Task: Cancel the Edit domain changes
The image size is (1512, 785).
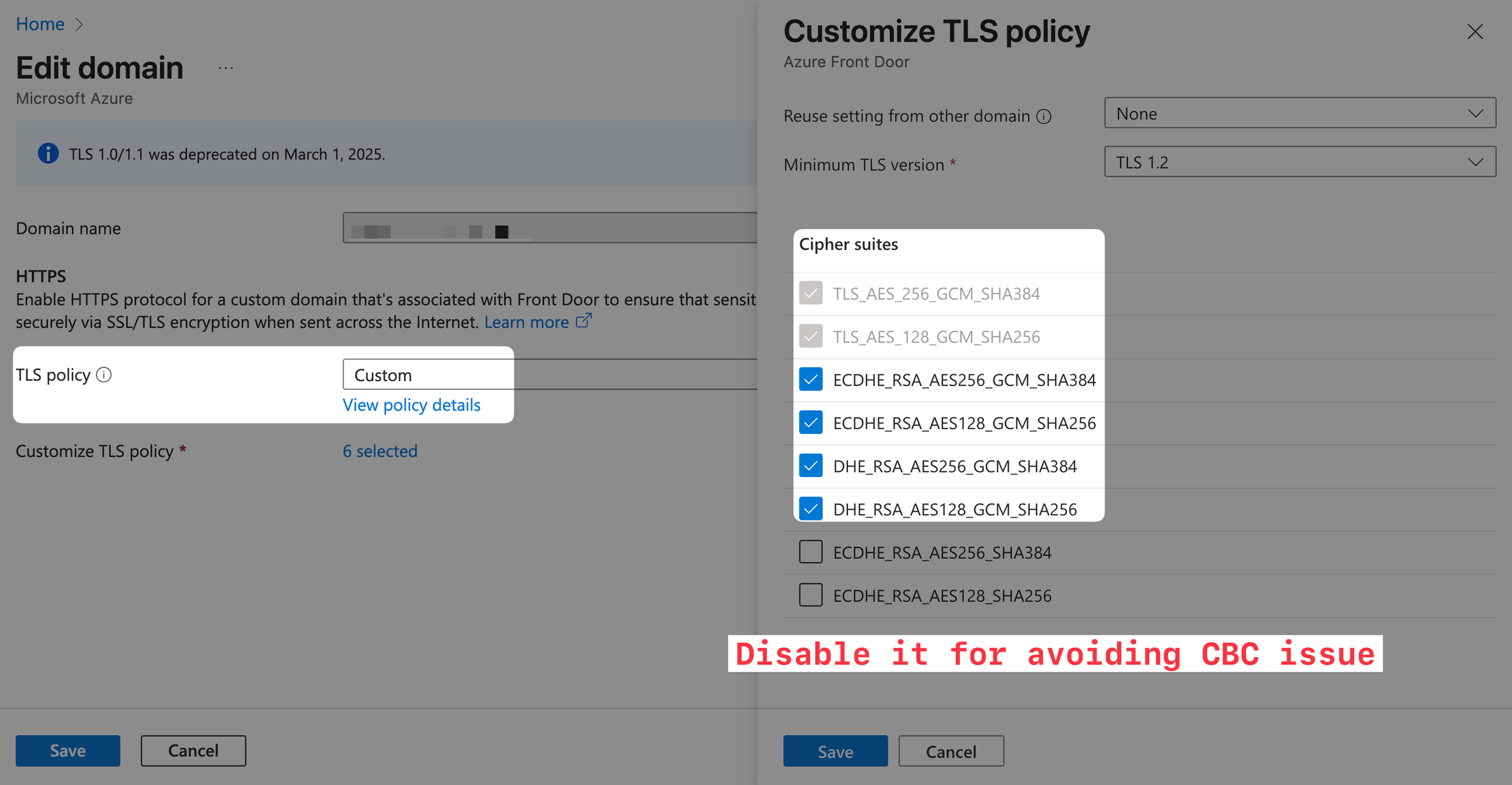Action: coord(193,750)
